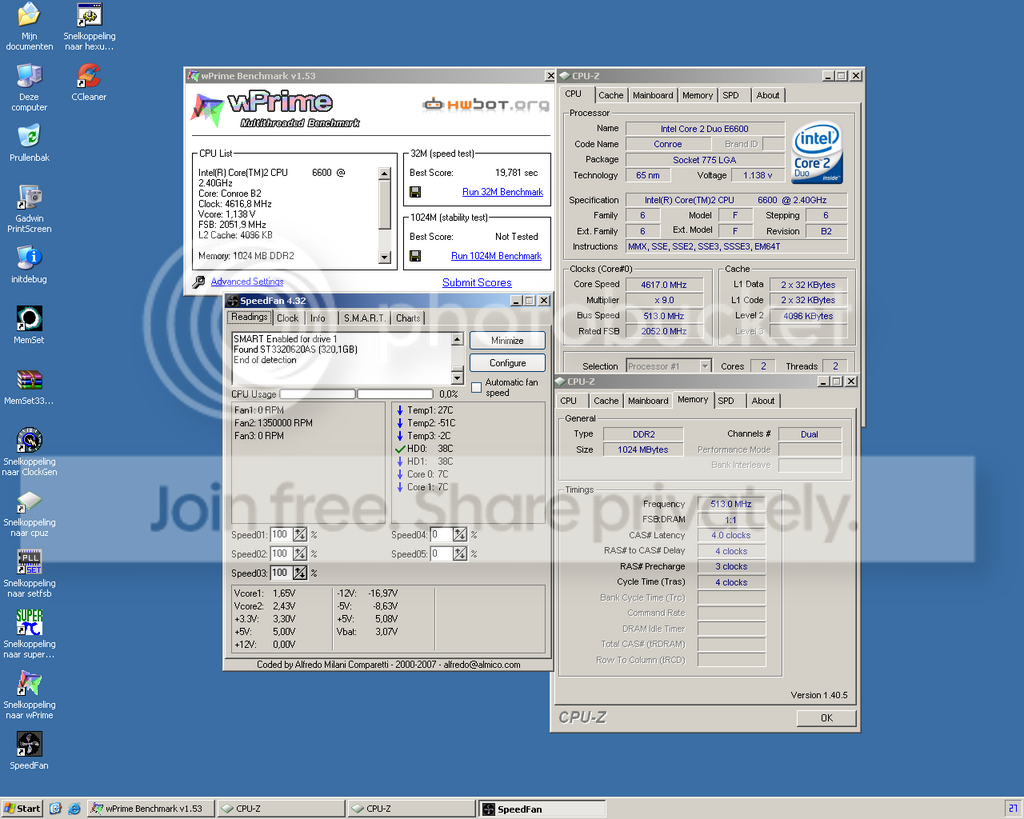This screenshot has height=819, width=1024.
Task: Launch SpeedFan desktop icon
Action: point(29,744)
